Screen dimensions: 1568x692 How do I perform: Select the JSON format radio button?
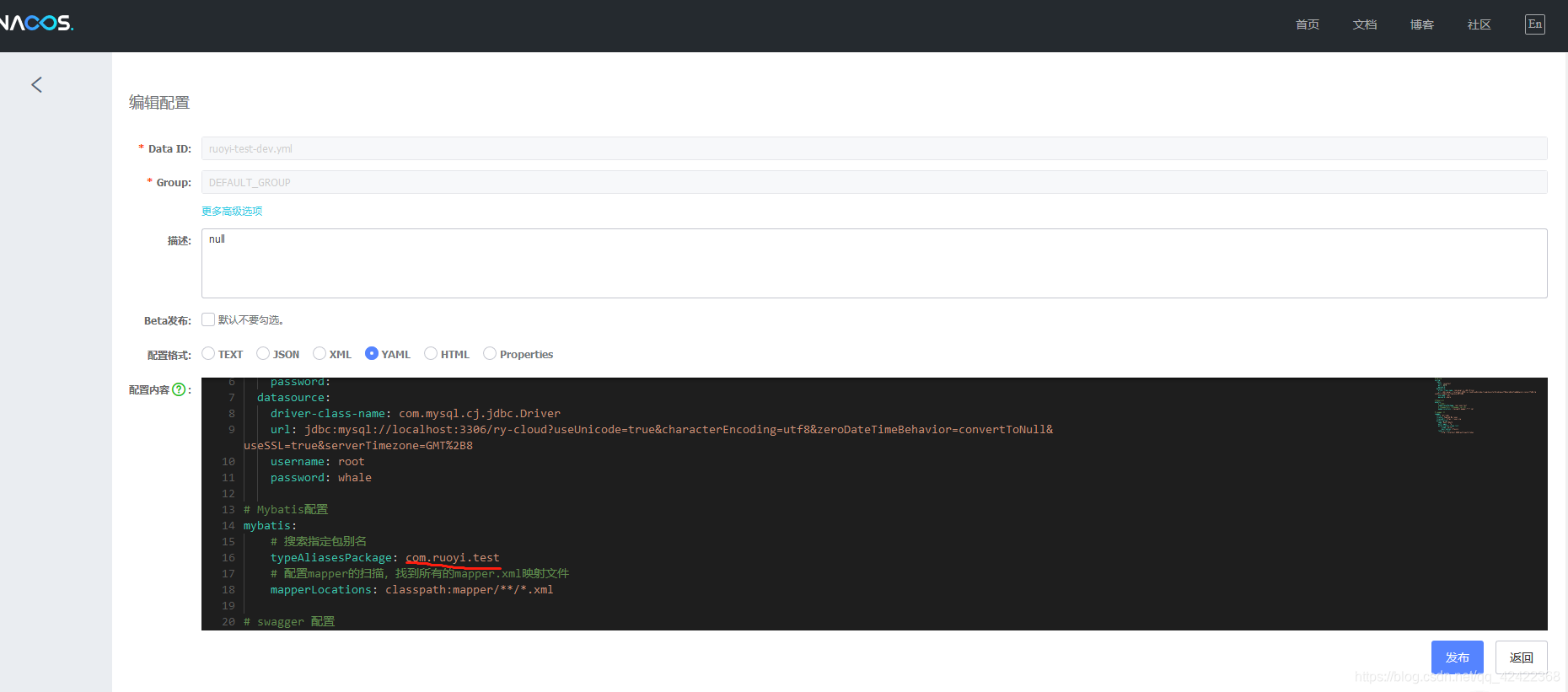tap(263, 353)
